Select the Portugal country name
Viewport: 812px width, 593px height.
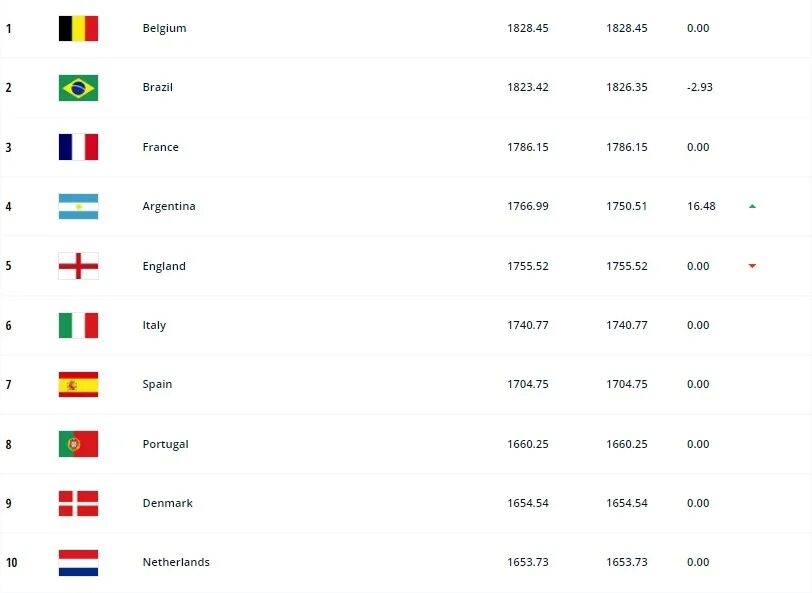point(165,444)
